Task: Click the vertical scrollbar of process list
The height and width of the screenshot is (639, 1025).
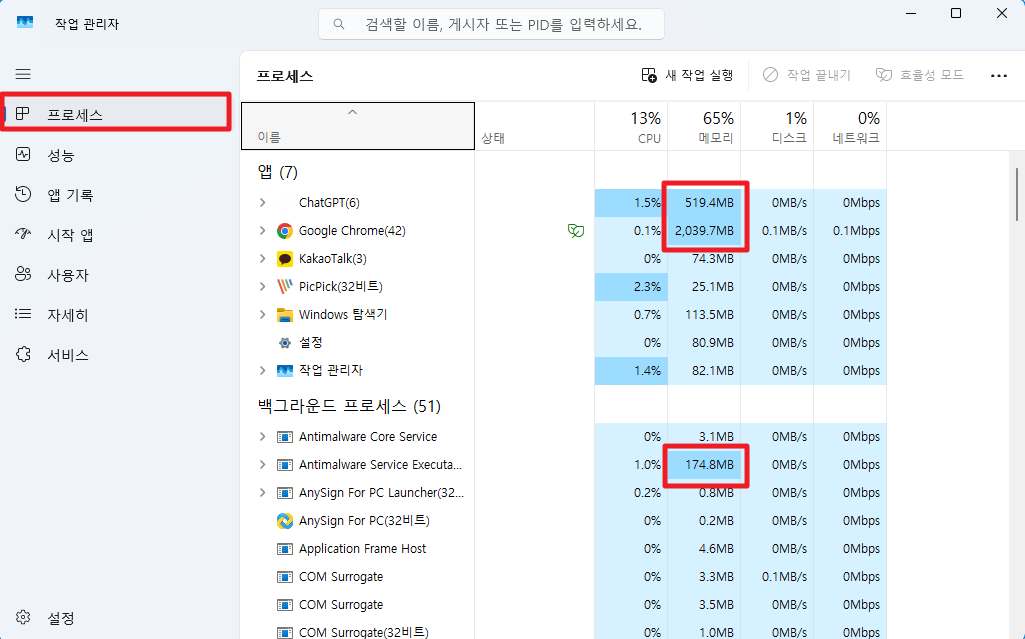Action: tap(1017, 195)
